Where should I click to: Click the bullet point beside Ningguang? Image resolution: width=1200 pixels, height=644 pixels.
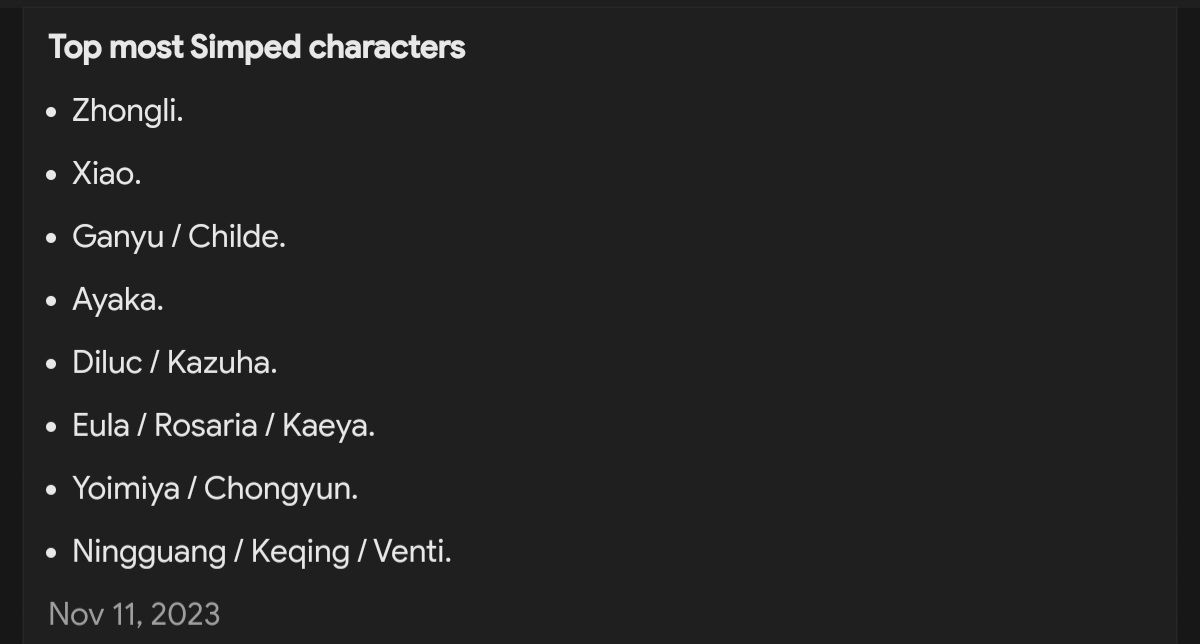pyautogui.click(x=52, y=553)
